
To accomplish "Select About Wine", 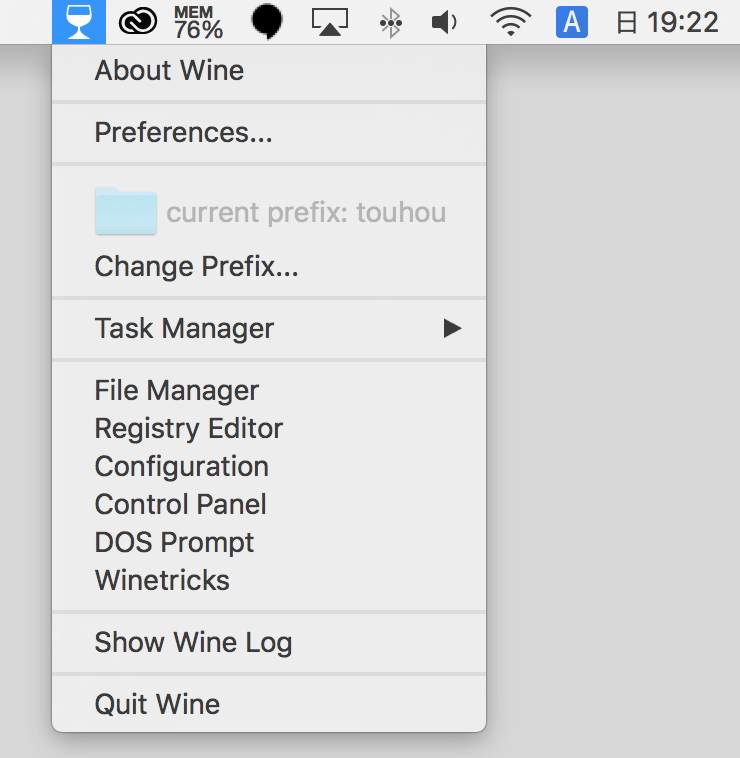I will [x=269, y=71].
